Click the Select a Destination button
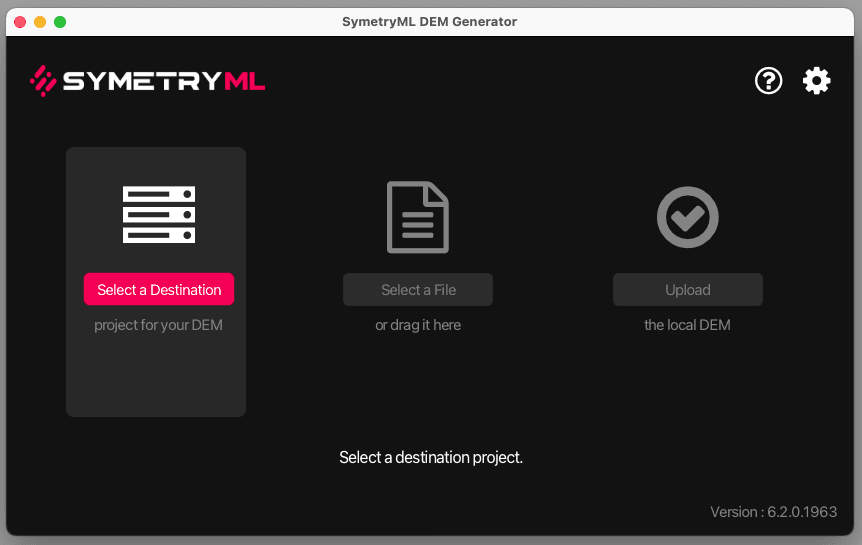 click(x=159, y=289)
